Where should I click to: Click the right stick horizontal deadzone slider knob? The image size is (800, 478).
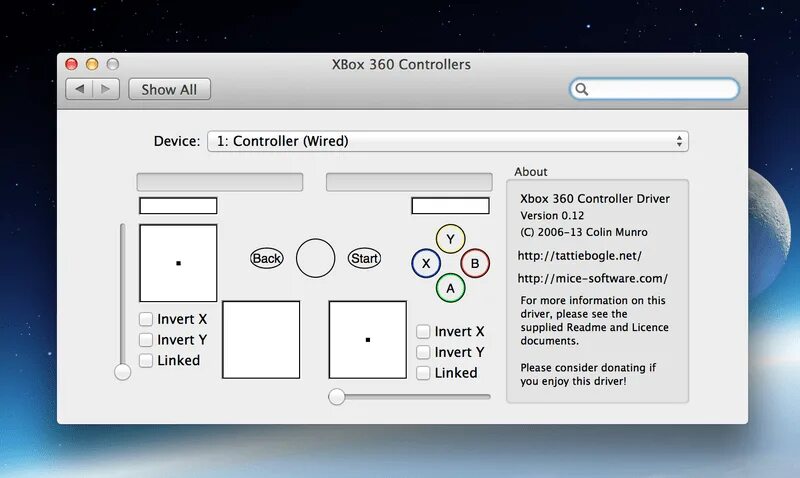[337, 397]
